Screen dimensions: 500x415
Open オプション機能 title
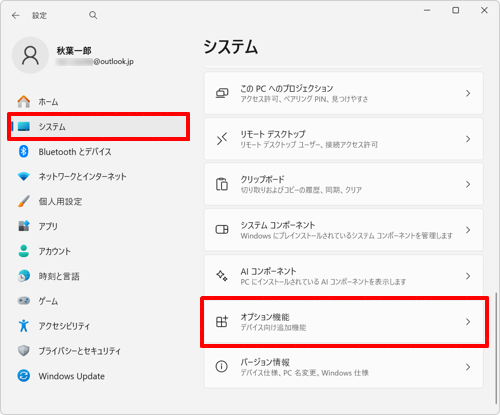coord(265,317)
